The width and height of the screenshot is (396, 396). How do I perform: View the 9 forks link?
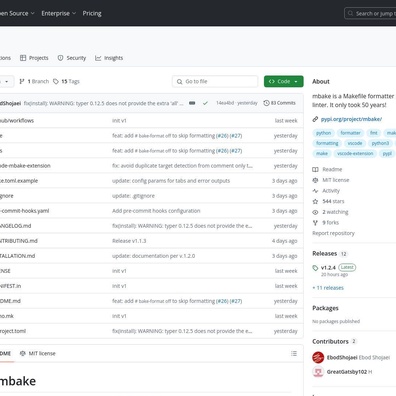click(326, 223)
